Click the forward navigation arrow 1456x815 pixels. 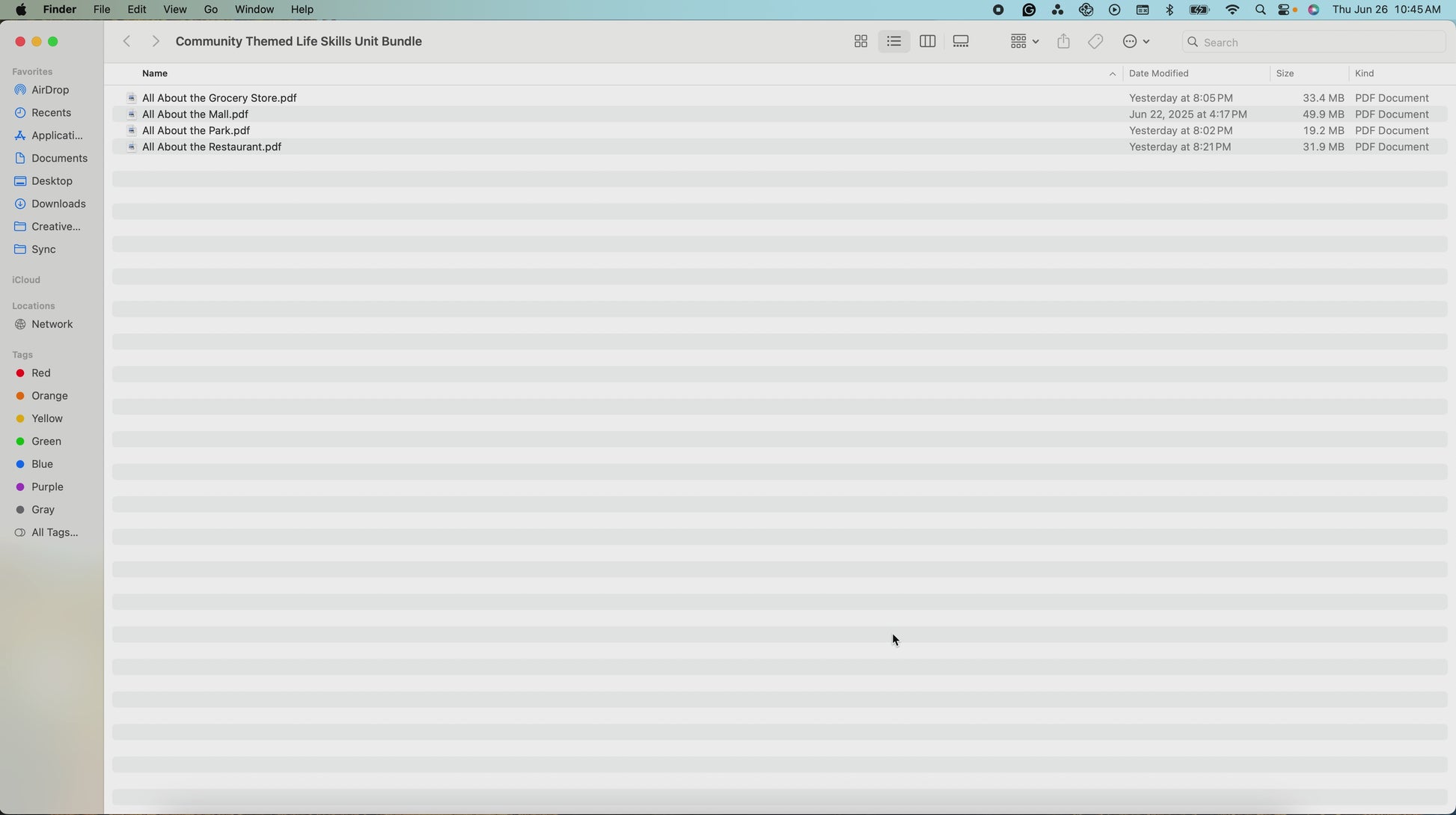tap(155, 42)
